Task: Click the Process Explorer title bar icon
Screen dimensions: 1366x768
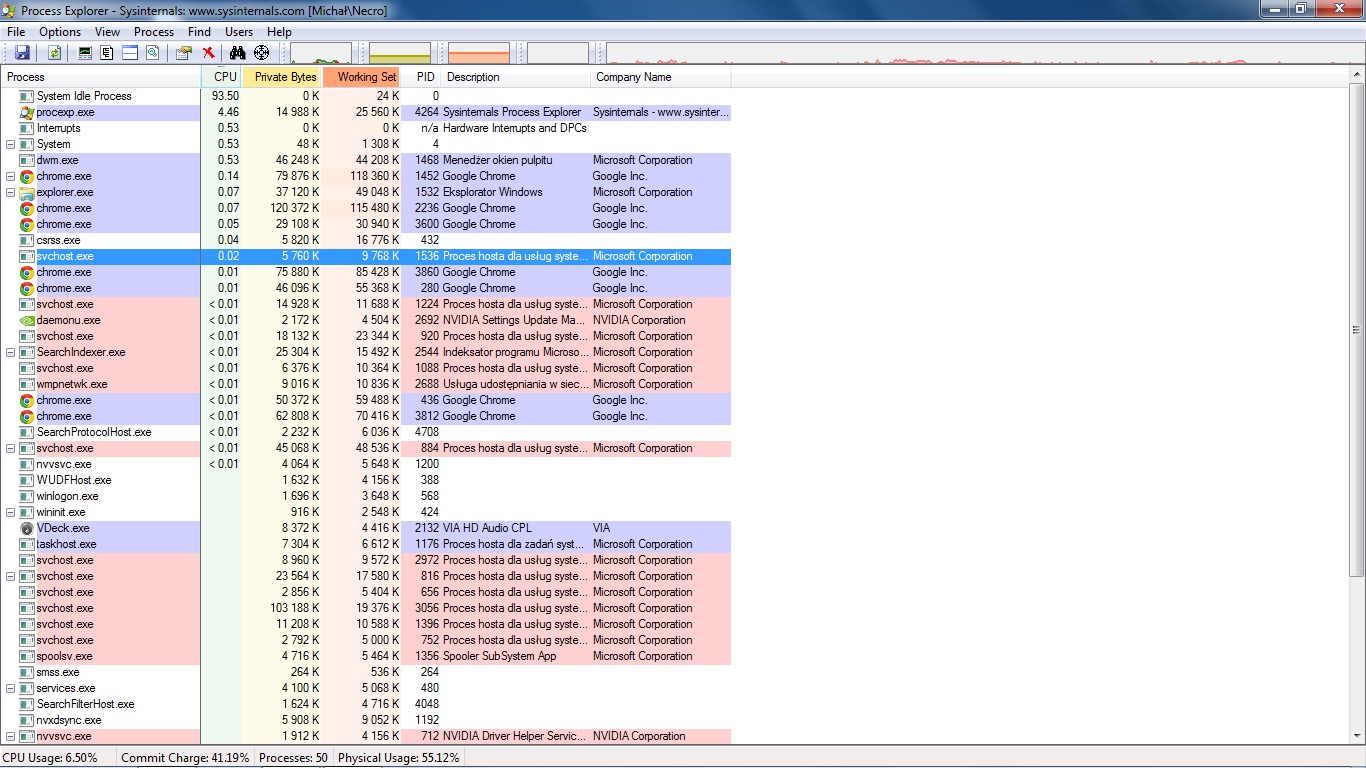Action: point(10,10)
